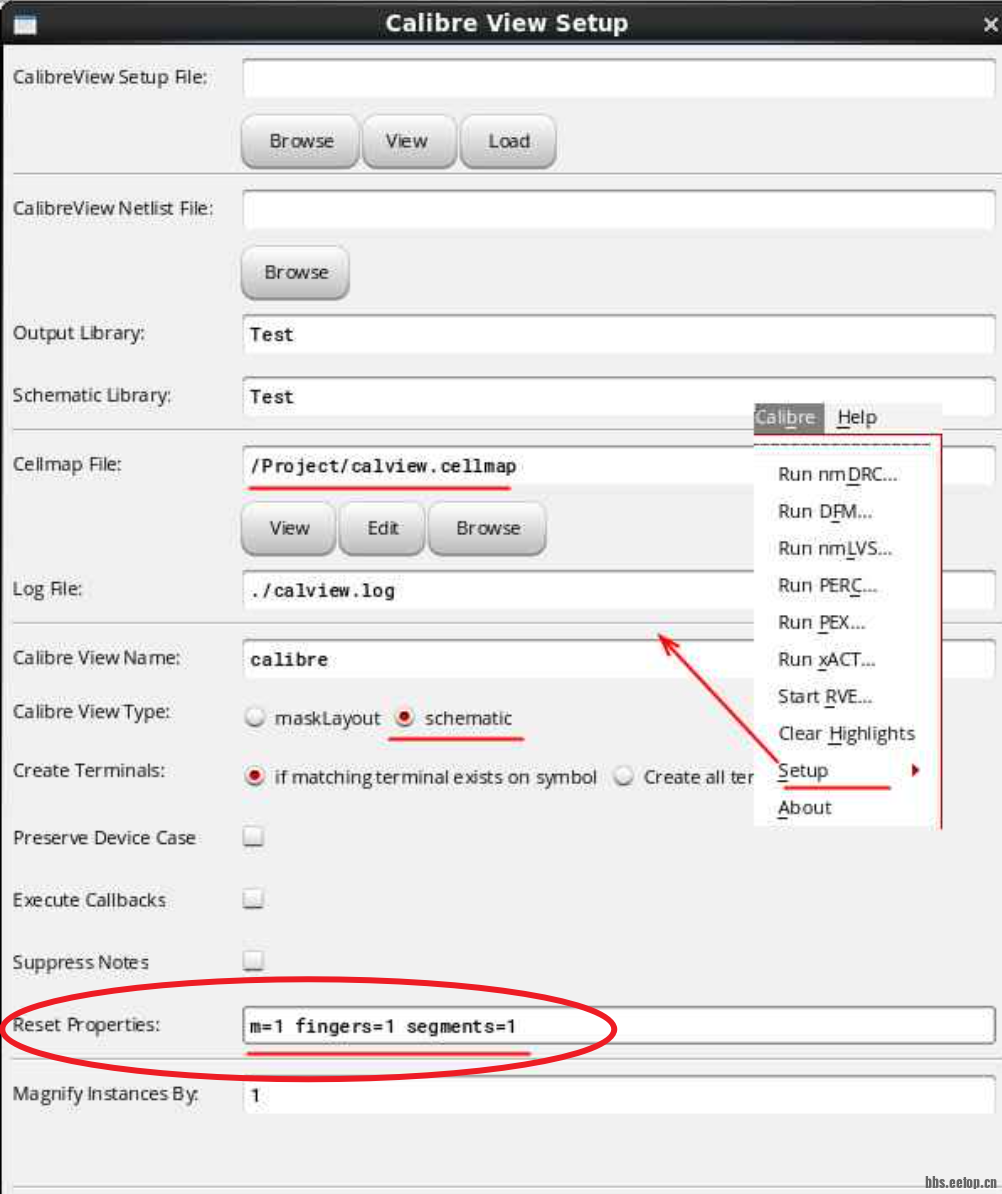Viewport: 1002px width, 1194px height.
Task: Choose Run PERC from Calibre menu
Action: click(x=828, y=586)
